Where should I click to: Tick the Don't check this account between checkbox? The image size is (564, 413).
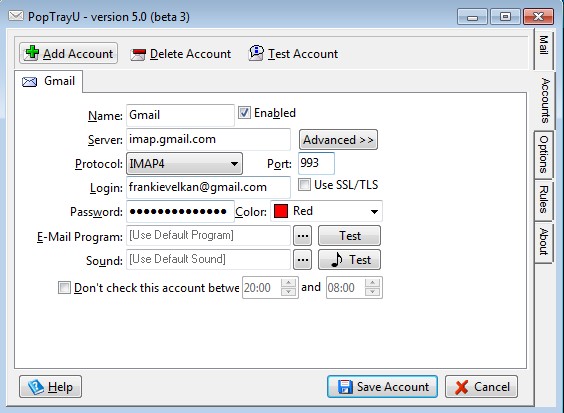pos(64,287)
